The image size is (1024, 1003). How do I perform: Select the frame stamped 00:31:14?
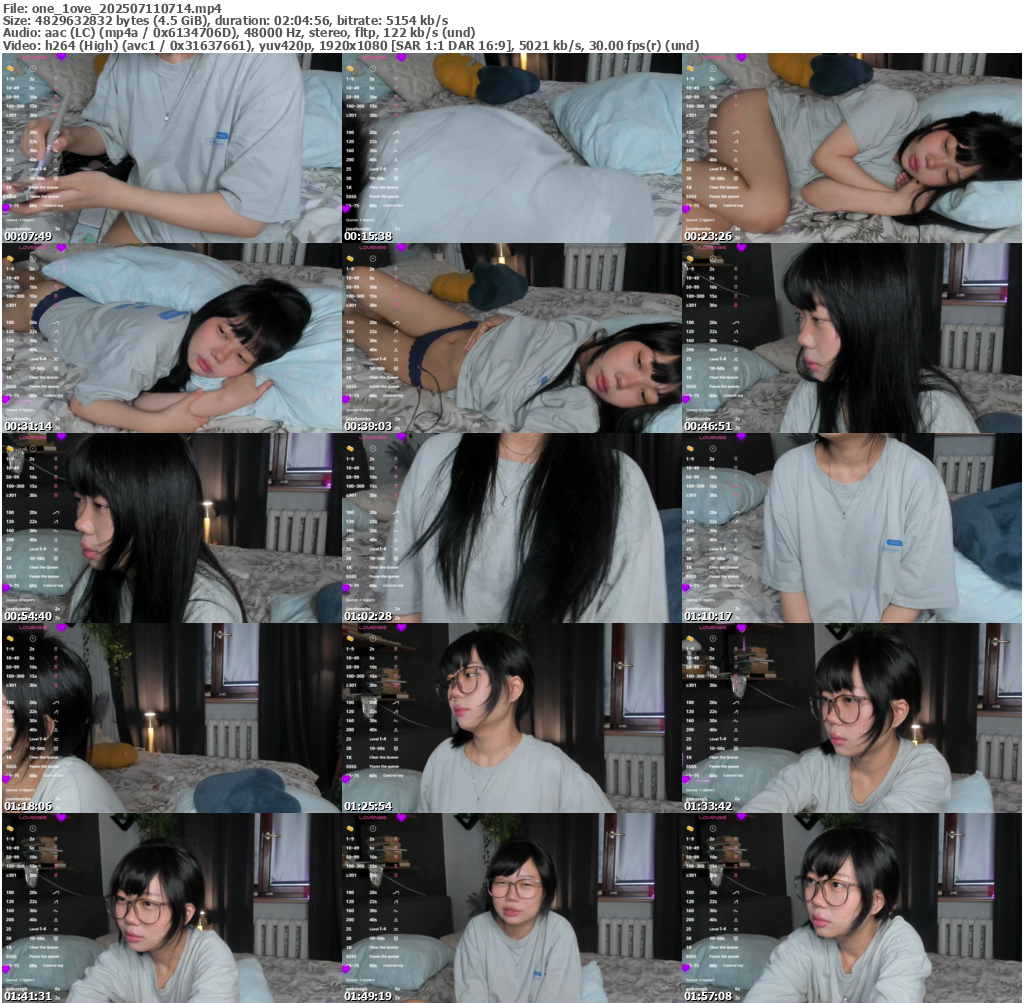[x=172, y=338]
